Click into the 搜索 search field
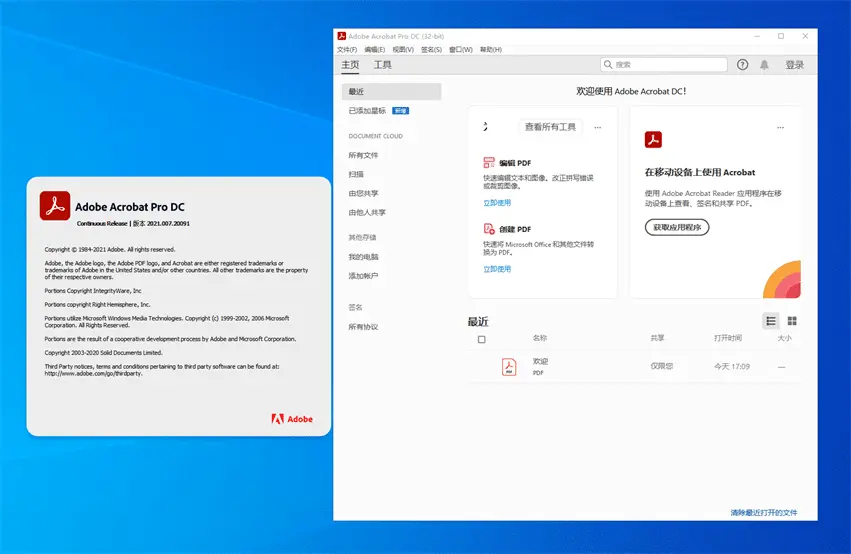851x554 pixels. (x=668, y=65)
